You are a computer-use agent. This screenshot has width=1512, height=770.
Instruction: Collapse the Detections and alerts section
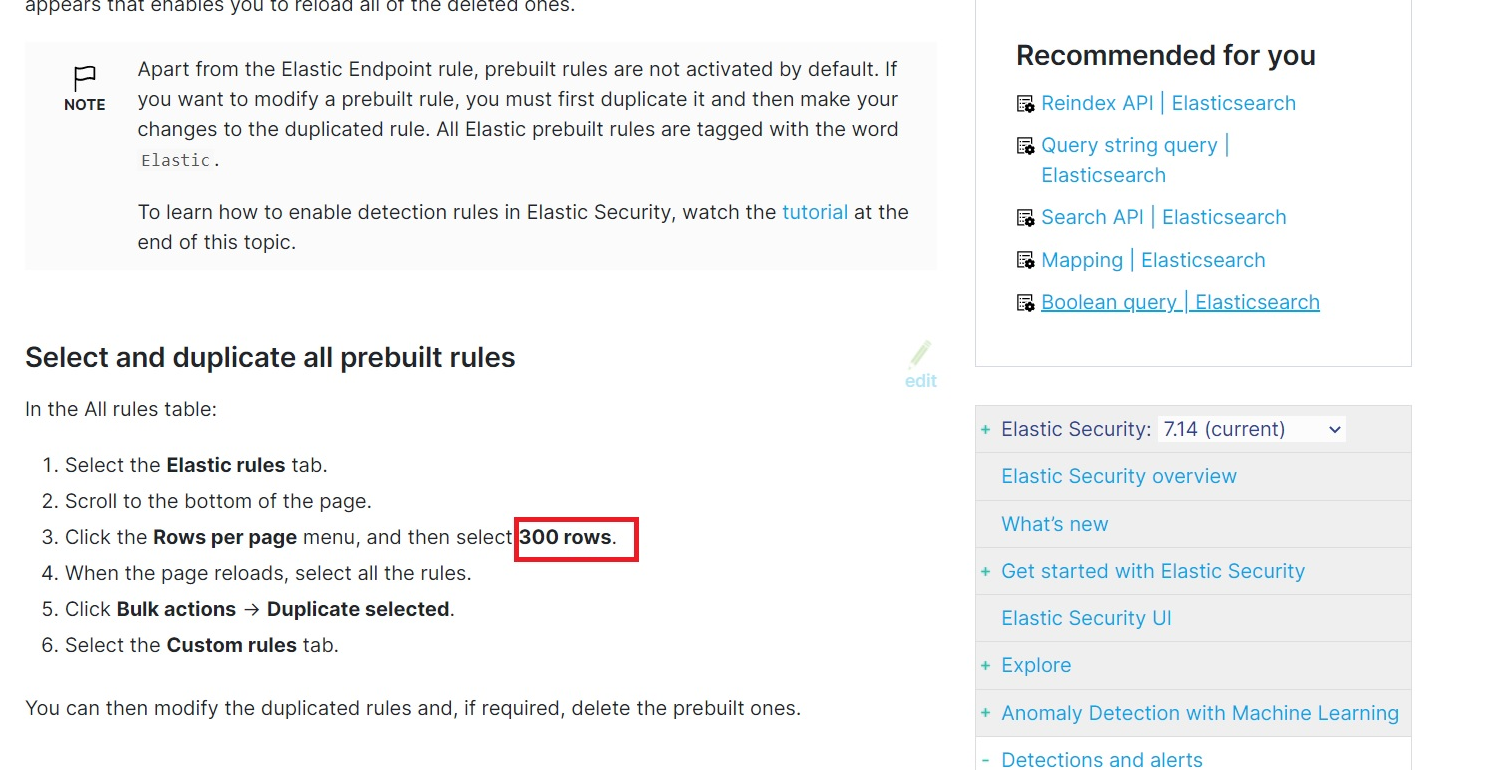pos(985,759)
